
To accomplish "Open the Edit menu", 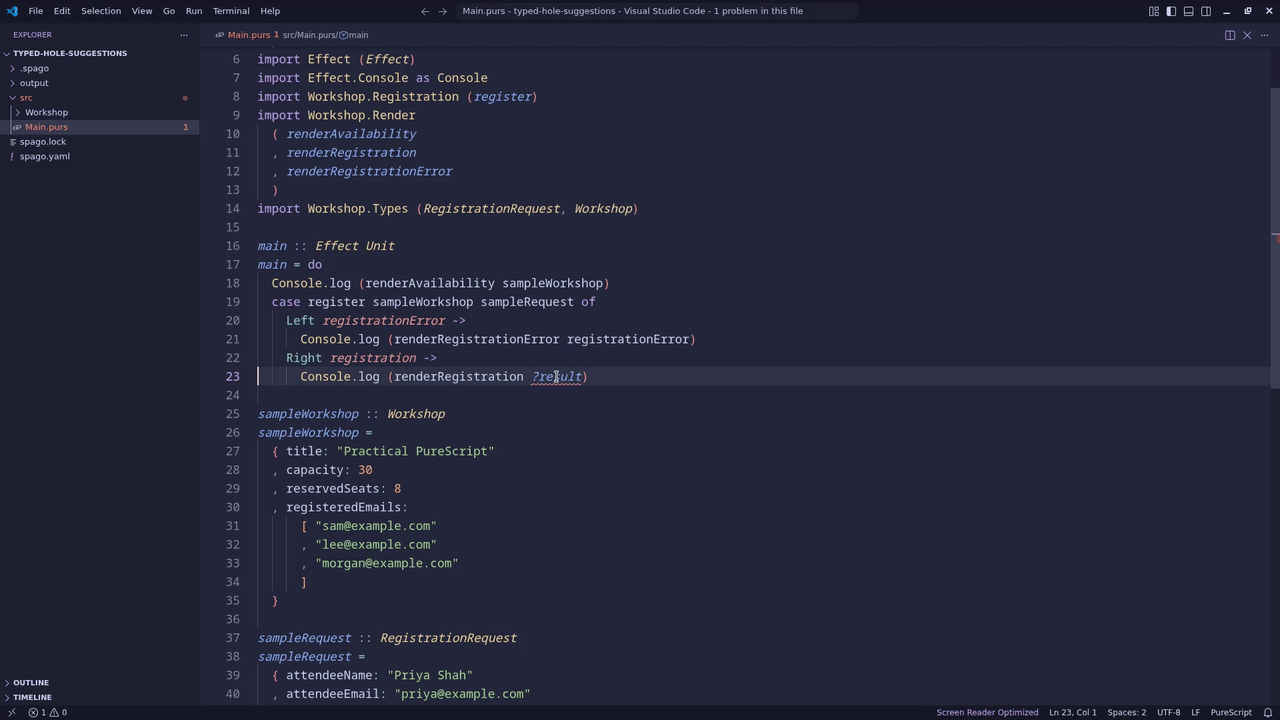I will 62,11.
